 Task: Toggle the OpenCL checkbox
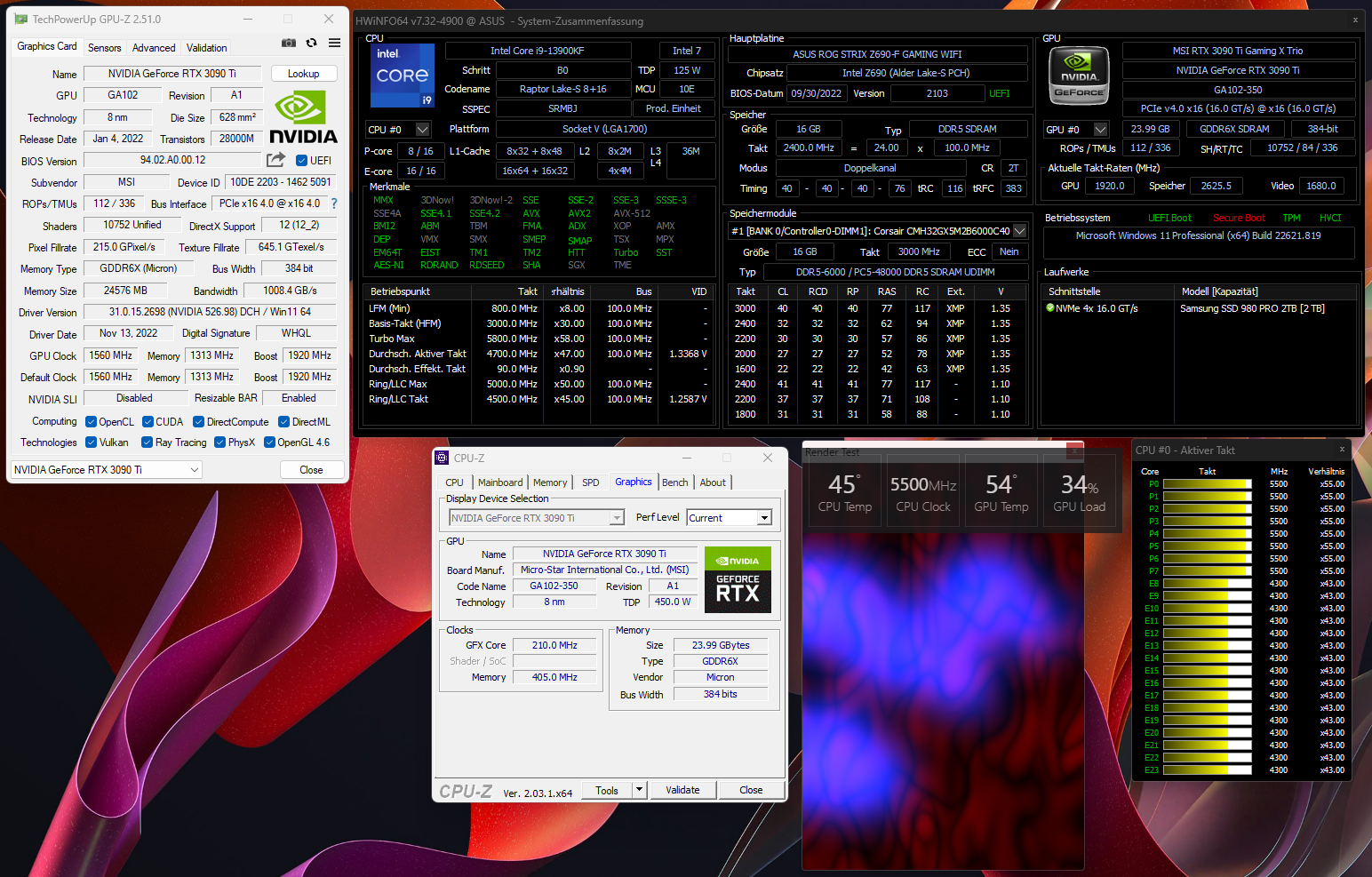pyautogui.click(x=91, y=422)
